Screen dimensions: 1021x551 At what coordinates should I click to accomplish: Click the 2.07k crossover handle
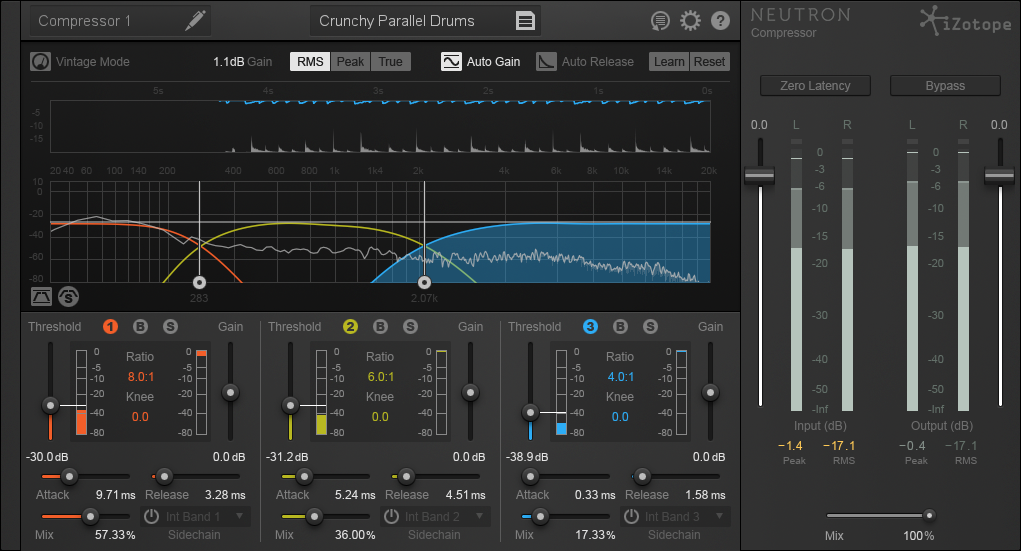click(x=425, y=282)
